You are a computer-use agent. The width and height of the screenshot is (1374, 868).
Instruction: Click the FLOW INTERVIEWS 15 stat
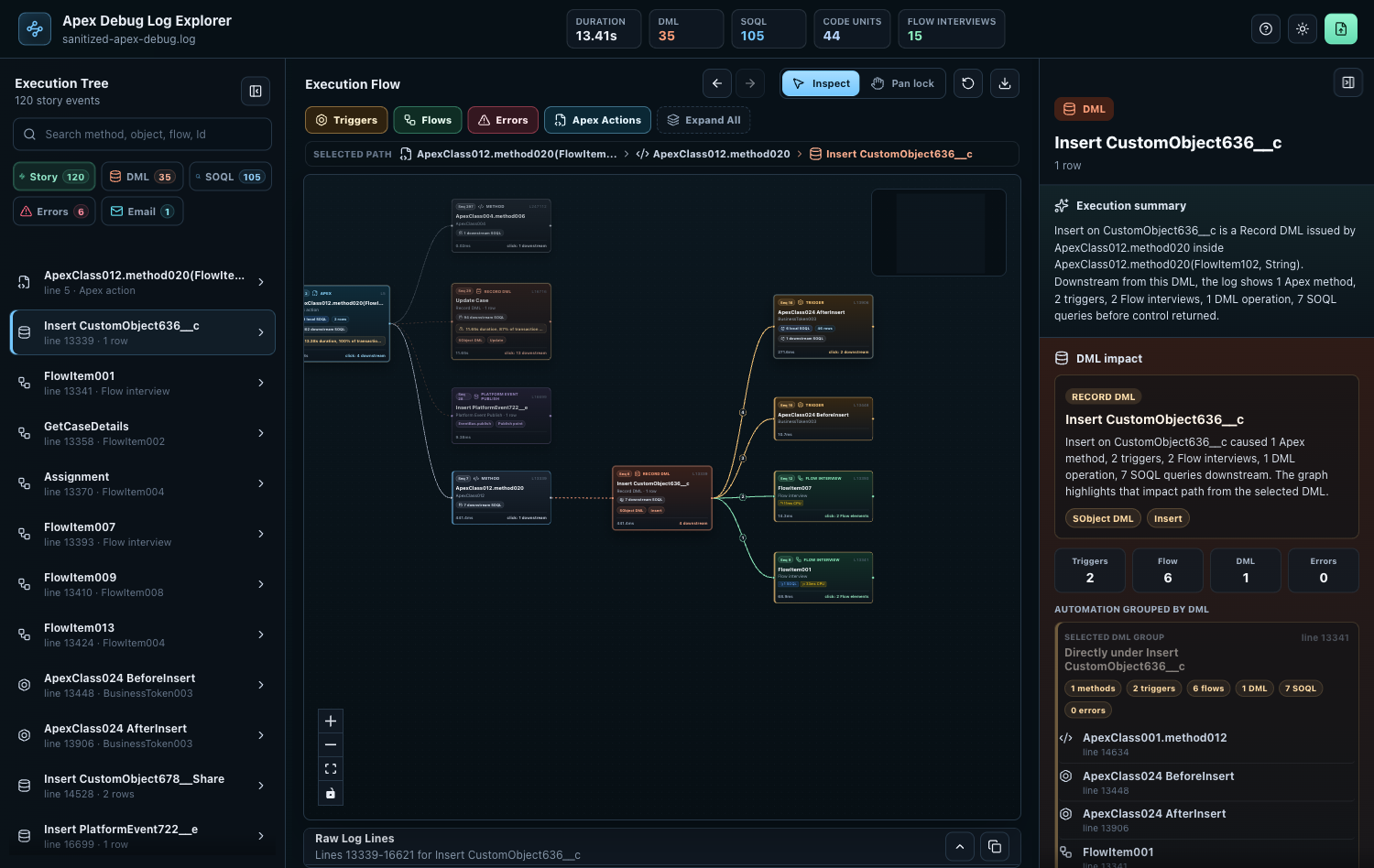click(x=951, y=29)
